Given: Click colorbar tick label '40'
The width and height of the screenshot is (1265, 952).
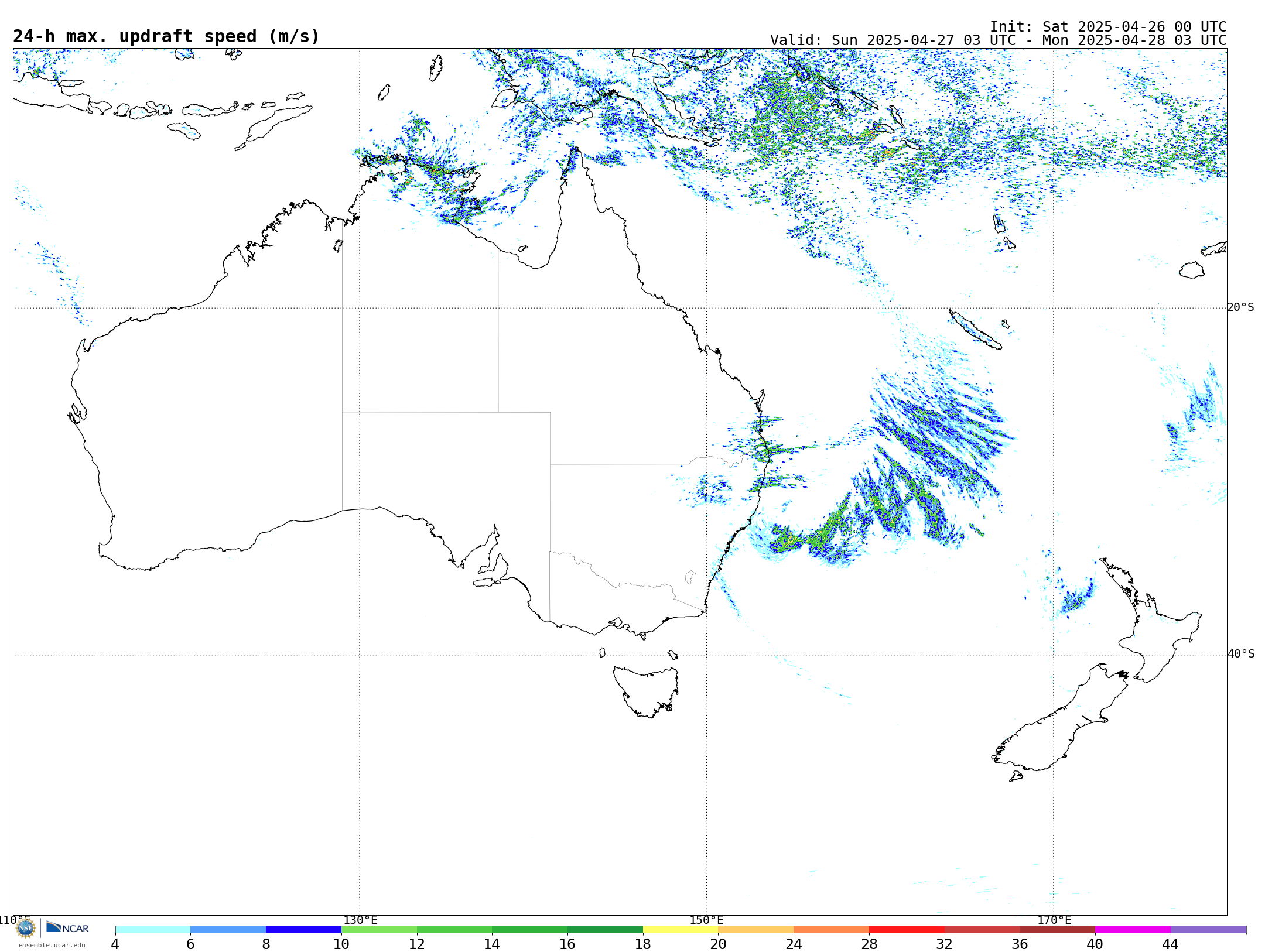Looking at the screenshot, I should [1095, 944].
